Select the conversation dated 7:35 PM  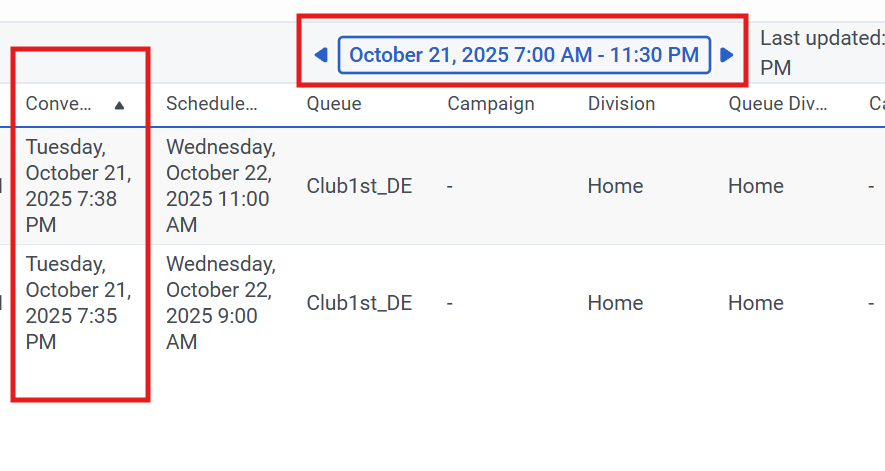[x=79, y=303]
